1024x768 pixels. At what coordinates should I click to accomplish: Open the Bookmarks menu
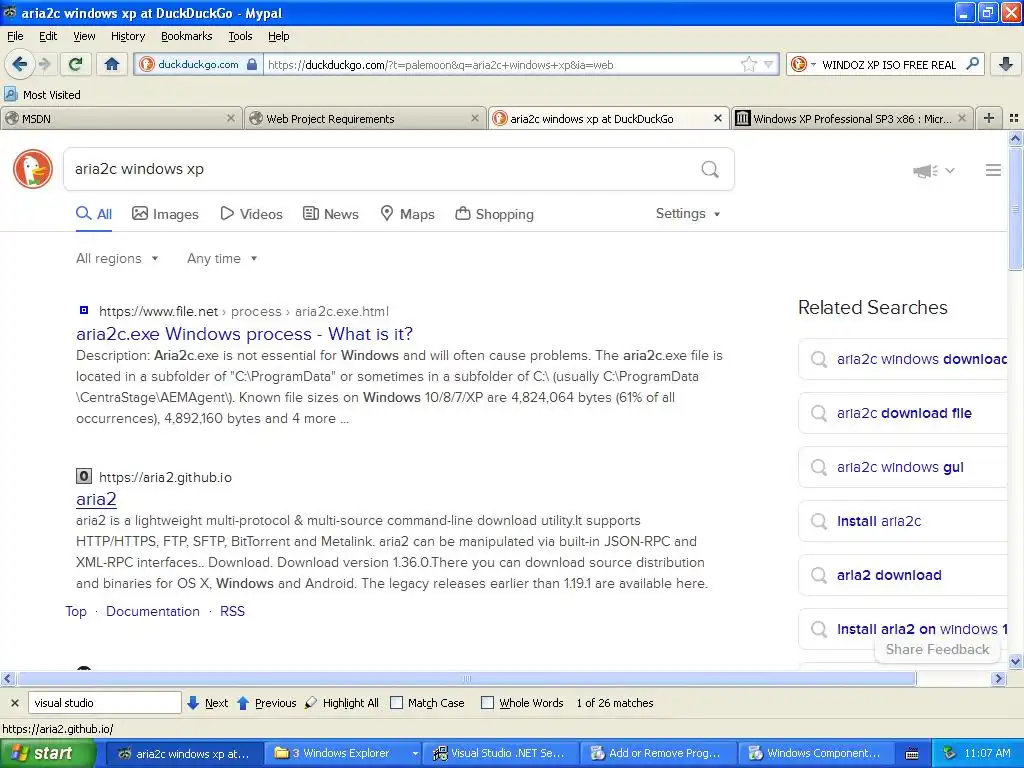187,36
